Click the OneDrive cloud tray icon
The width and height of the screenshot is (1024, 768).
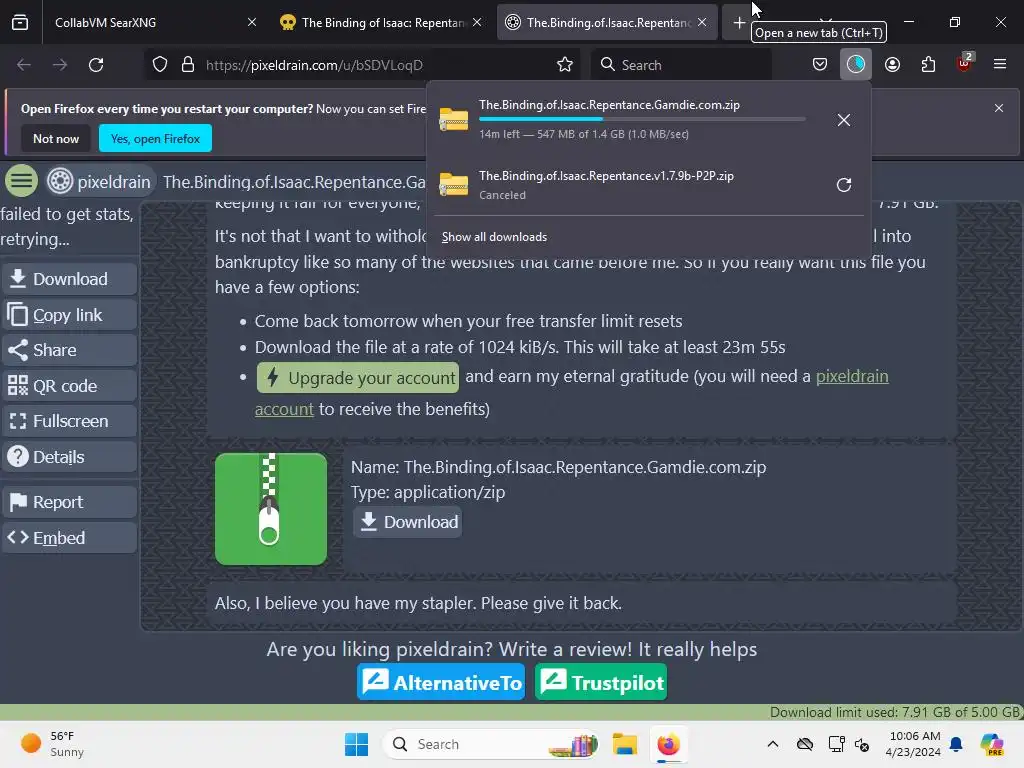coord(805,744)
